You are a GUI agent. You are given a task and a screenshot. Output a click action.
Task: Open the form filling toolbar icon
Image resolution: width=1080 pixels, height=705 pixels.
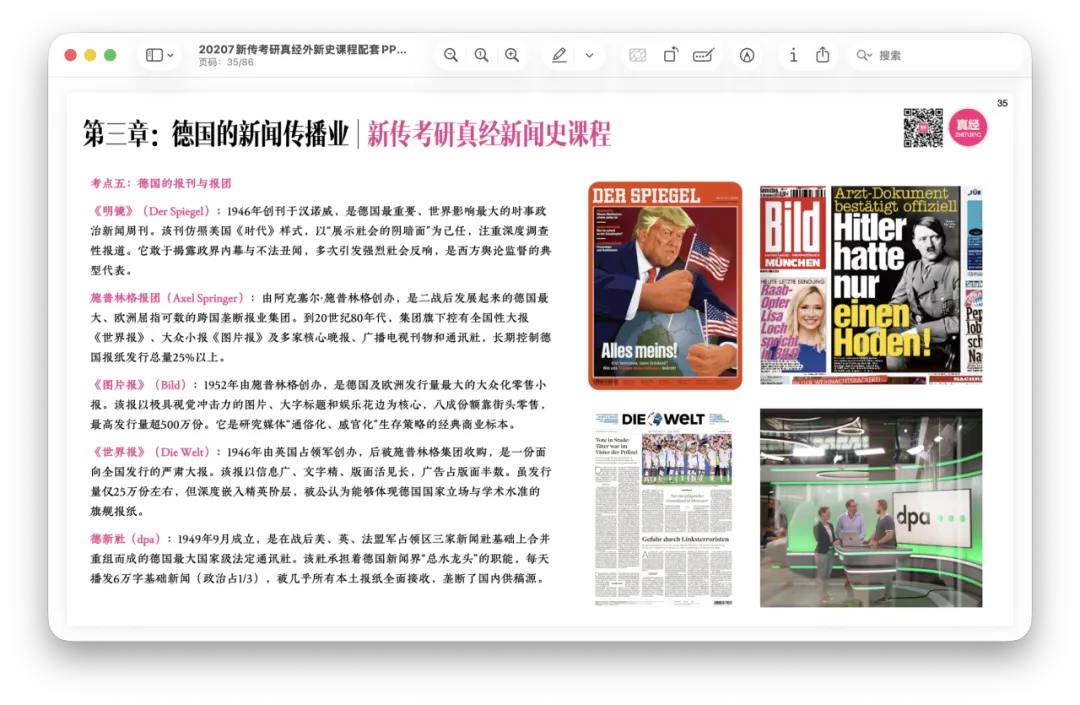(x=703, y=55)
